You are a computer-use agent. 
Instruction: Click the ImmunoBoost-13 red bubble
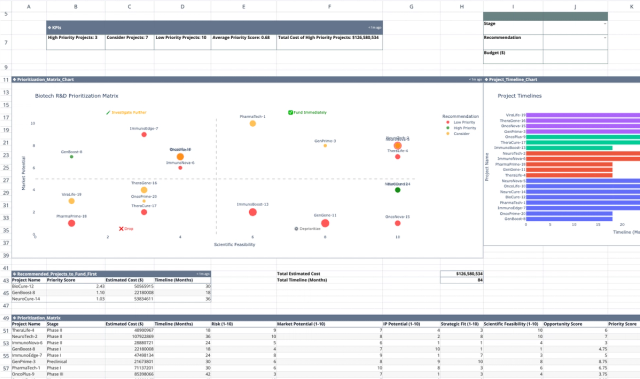pos(253,212)
